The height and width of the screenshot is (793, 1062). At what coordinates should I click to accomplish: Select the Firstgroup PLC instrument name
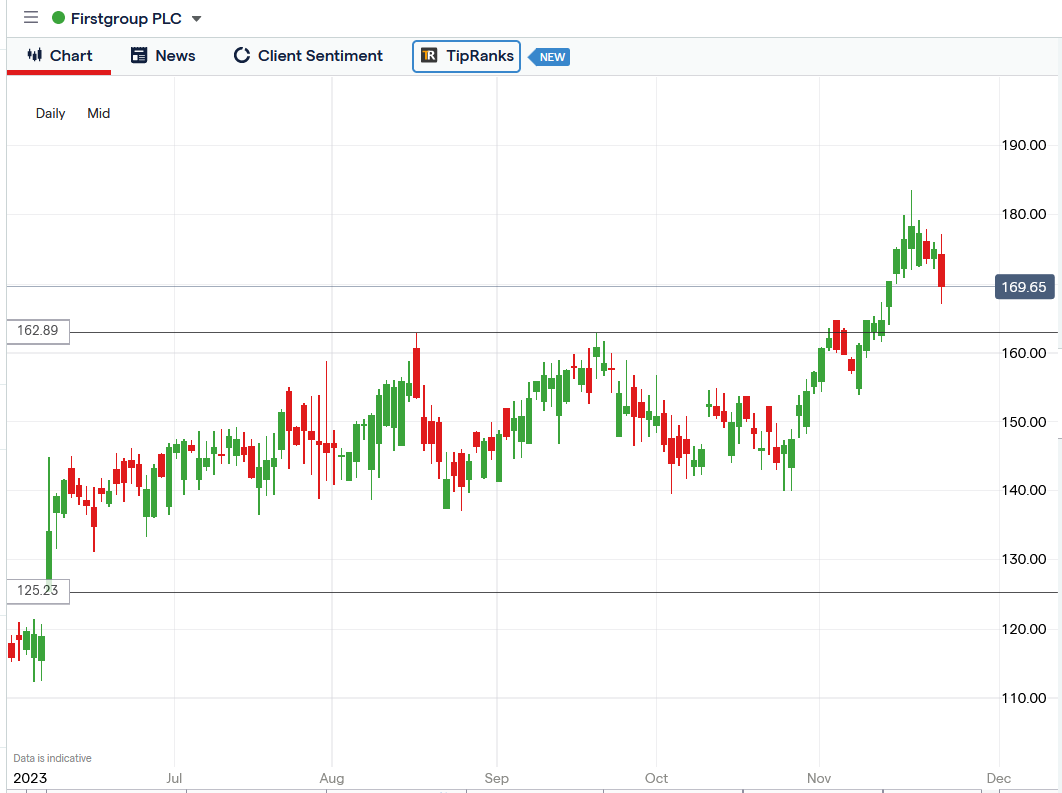126,18
